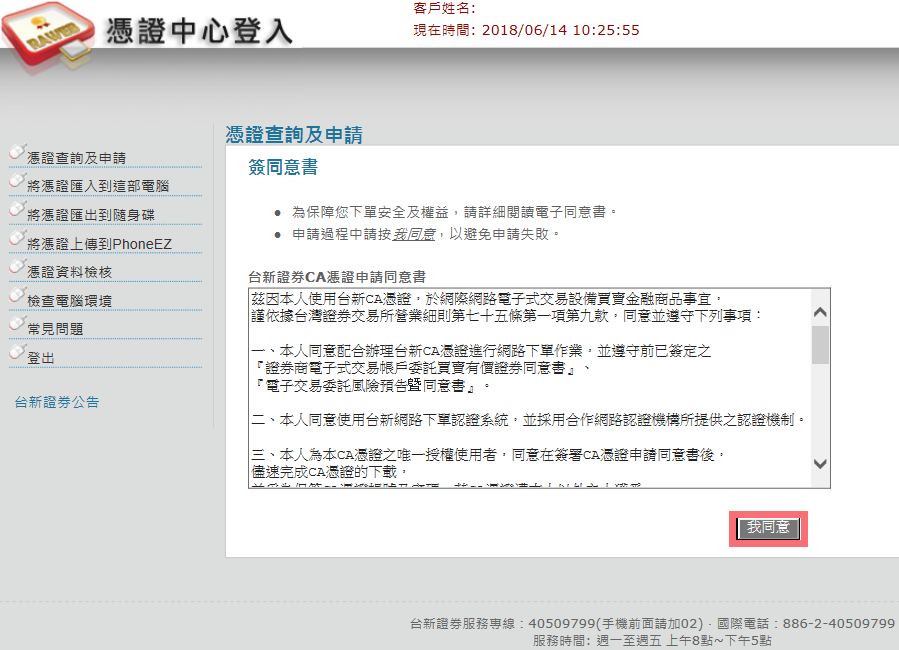
Task: Click mouse icon beside 憑證資料檢核
Action: point(17,267)
